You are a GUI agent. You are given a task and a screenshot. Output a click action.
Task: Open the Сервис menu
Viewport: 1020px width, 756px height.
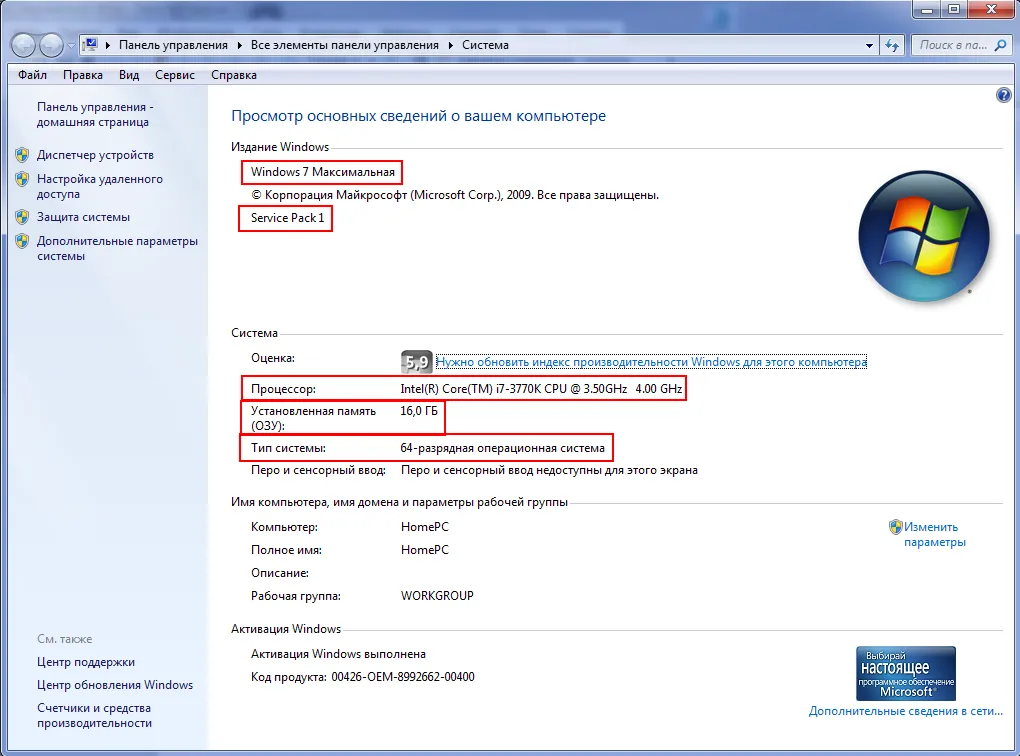click(175, 75)
